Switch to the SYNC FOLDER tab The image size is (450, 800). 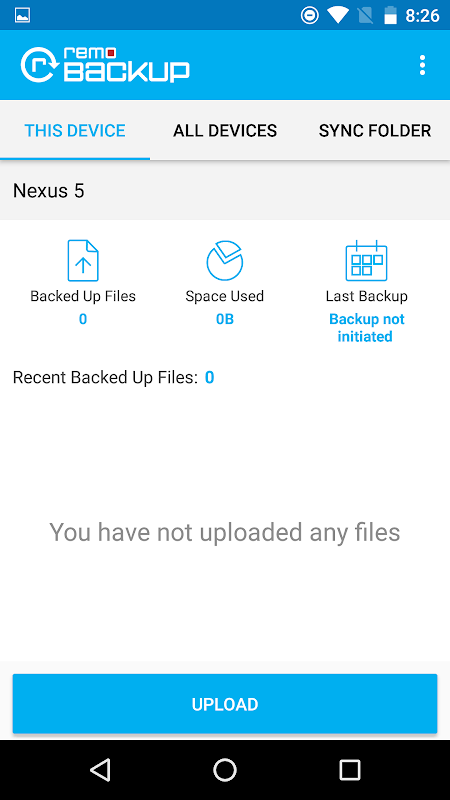[375, 131]
